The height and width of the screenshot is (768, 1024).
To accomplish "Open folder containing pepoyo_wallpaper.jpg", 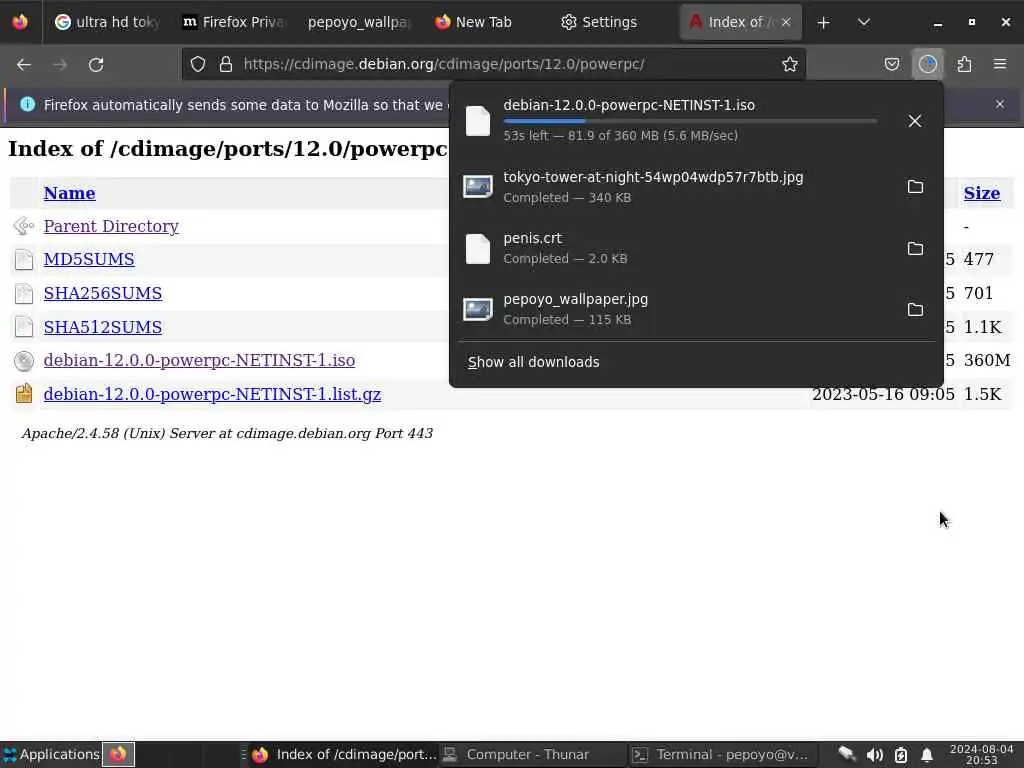I will coord(915,310).
